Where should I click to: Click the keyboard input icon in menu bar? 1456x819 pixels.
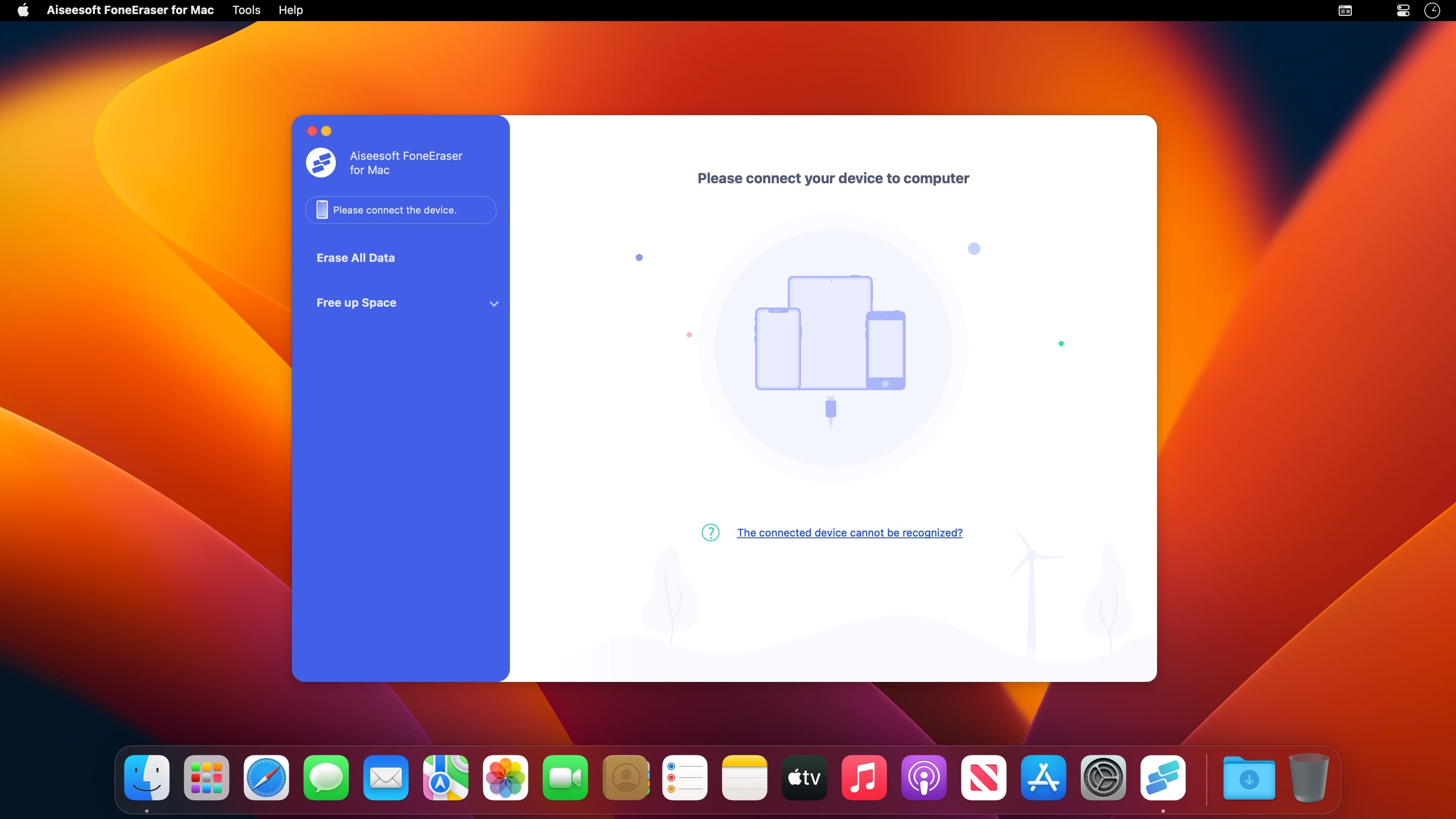point(1345,10)
